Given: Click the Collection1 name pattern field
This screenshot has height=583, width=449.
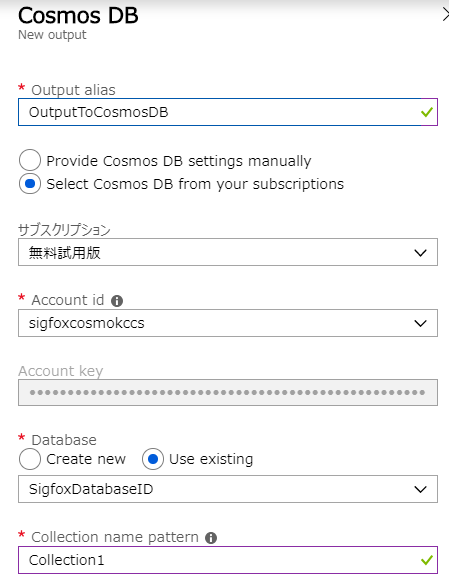Looking at the screenshot, I should (x=228, y=560).
